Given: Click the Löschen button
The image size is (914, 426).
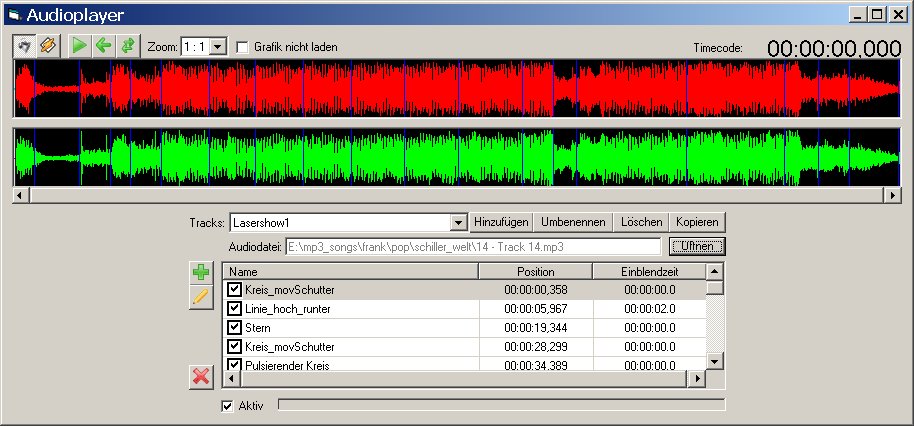Looking at the screenshot, I should 641,222.
